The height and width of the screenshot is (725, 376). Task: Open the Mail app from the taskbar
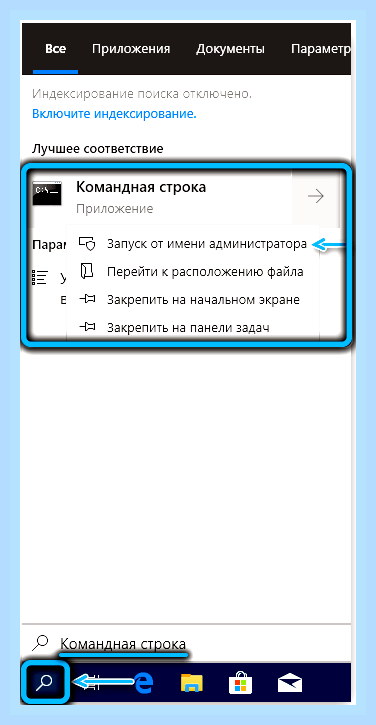tap(290, 683)
